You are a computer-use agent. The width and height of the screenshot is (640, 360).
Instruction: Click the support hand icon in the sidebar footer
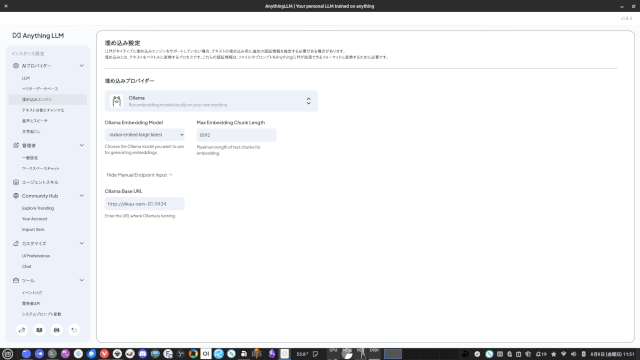pyautogui.click(x=22, y=330)
